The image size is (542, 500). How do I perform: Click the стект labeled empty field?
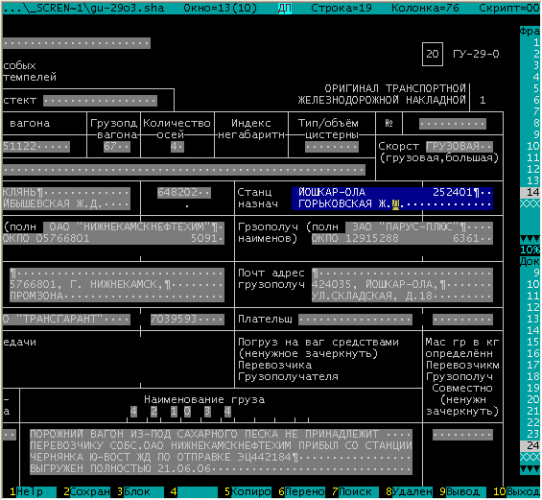click(x=100, y=101)
